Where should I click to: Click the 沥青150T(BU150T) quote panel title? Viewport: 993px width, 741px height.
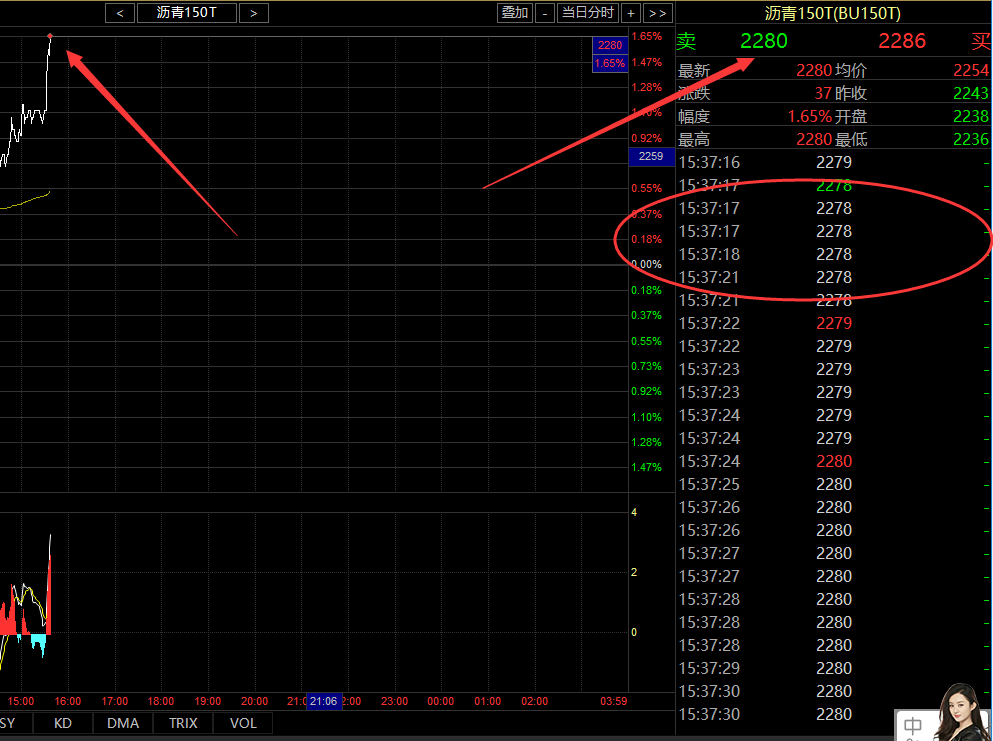tap(832, 13)
